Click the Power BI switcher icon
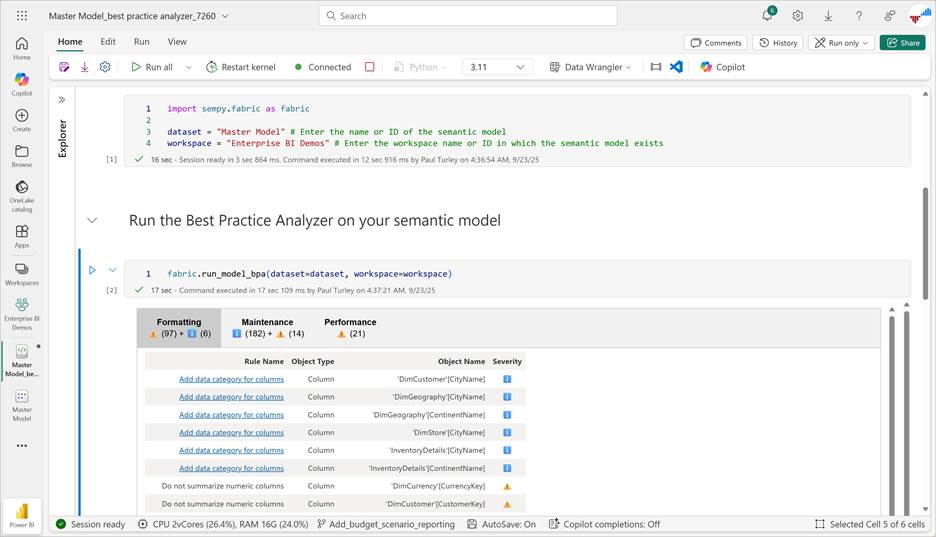 click(21, 515)
